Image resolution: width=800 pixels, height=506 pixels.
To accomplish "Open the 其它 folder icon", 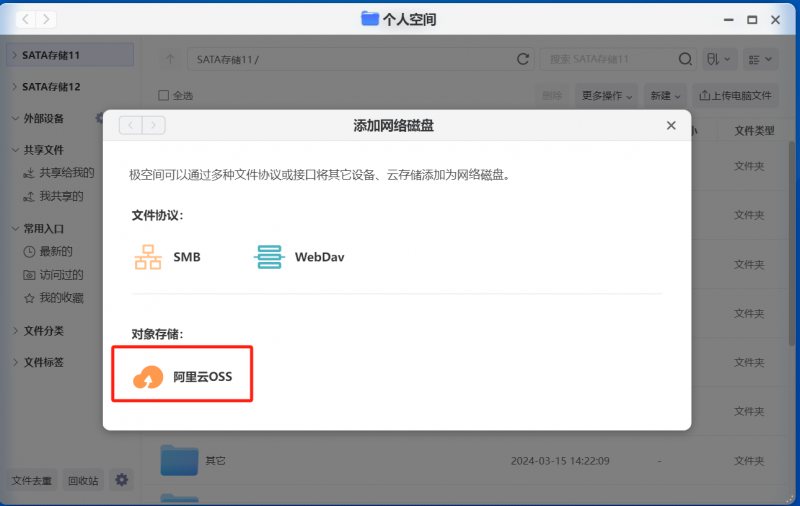I will pos(179,460).
